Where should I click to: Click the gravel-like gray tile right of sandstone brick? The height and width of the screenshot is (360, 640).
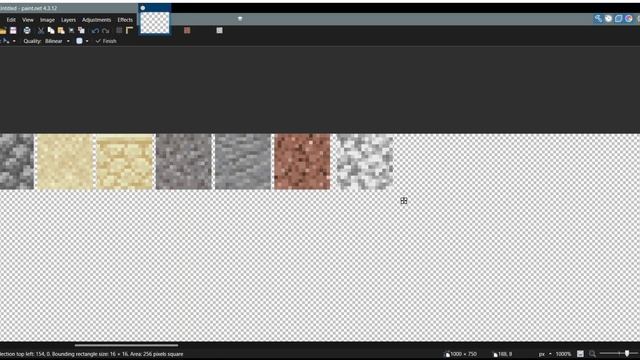click(x=184, y=162)
